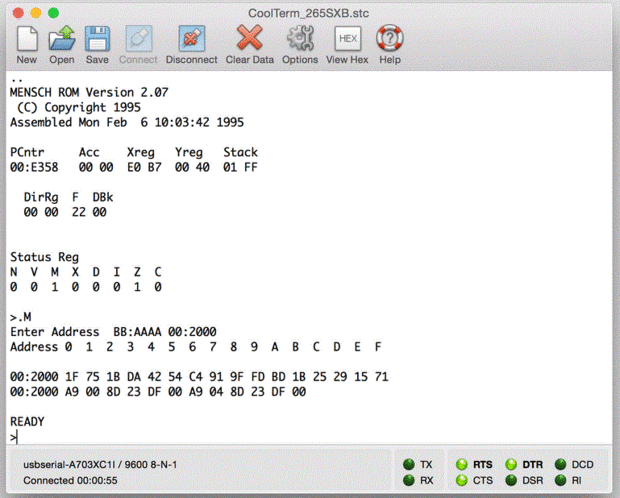Toggle the RTS signal LED
Image resolution: width=620 pixels, height=498 pixels.
point(461,464)
